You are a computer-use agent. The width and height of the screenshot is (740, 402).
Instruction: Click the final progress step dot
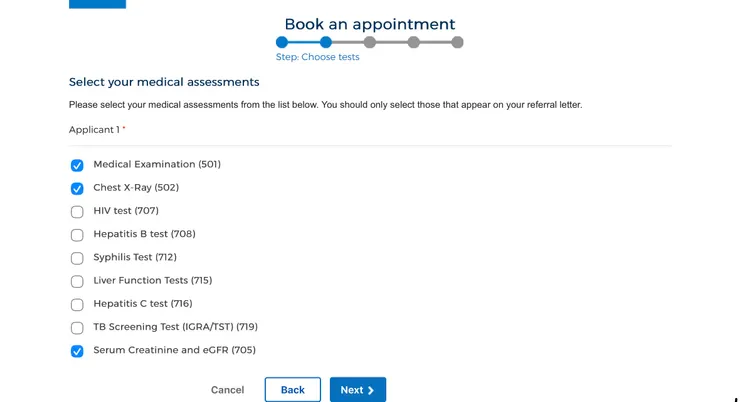[457, 42]
